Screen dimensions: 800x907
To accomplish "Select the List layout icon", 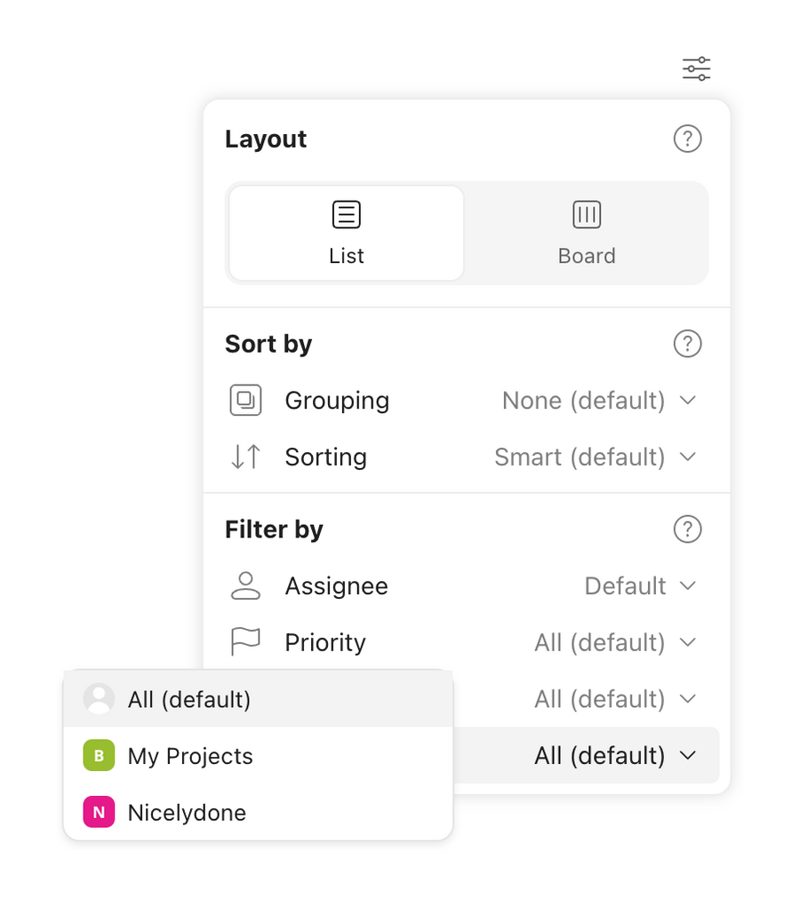I will click(x=345, y=213).
